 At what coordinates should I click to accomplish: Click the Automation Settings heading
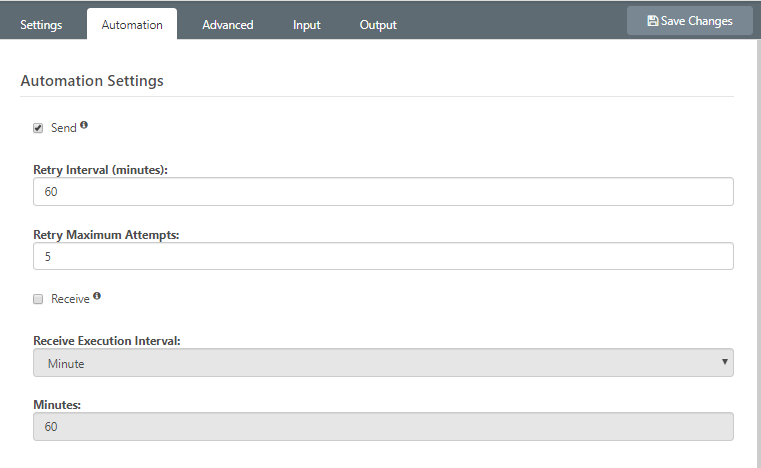pos(92,80)
